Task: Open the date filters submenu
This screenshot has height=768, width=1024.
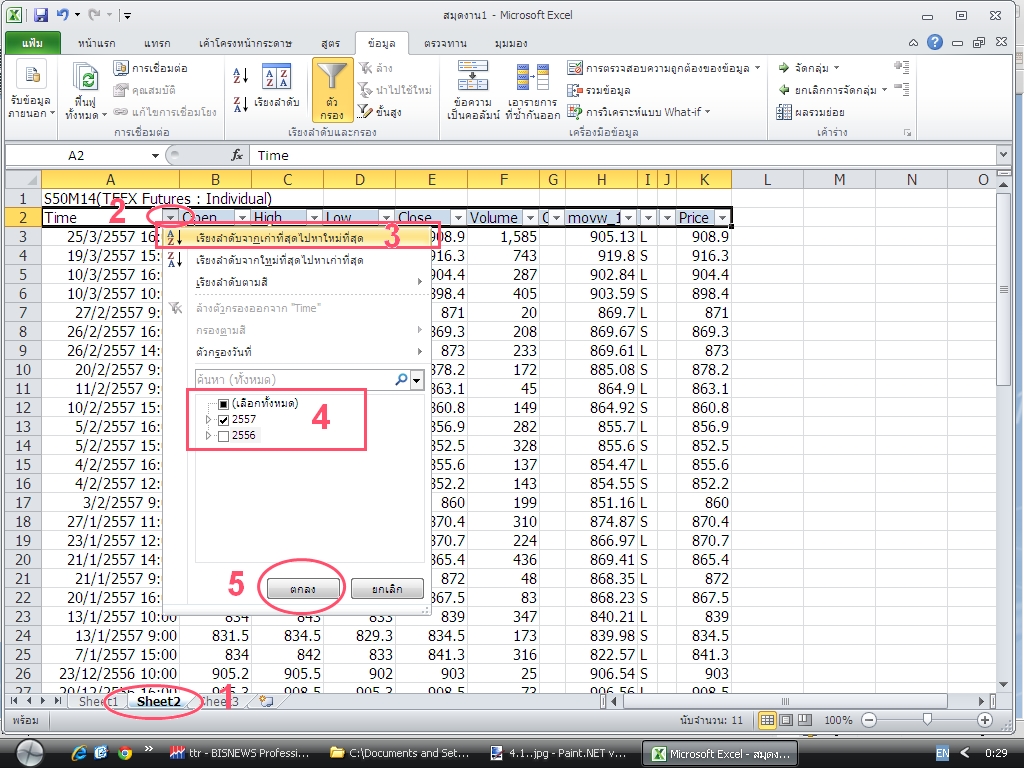Action: tap(296, 352)
